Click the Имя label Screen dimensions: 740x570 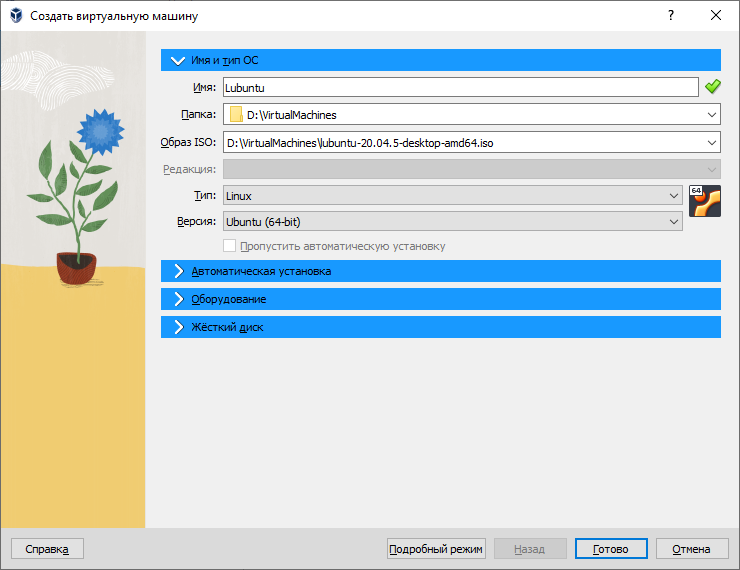[204, 87]
